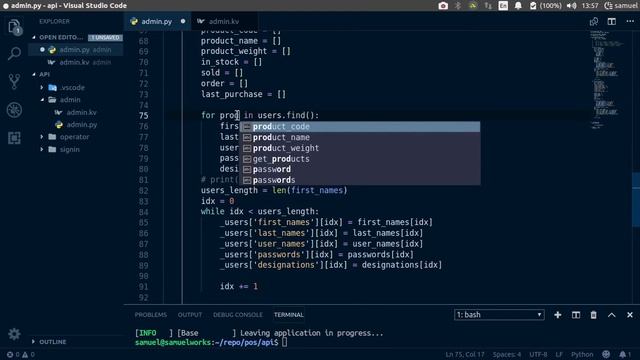Open editor More Actions ellipsis

pyautogui.click(x=630, y=22)
